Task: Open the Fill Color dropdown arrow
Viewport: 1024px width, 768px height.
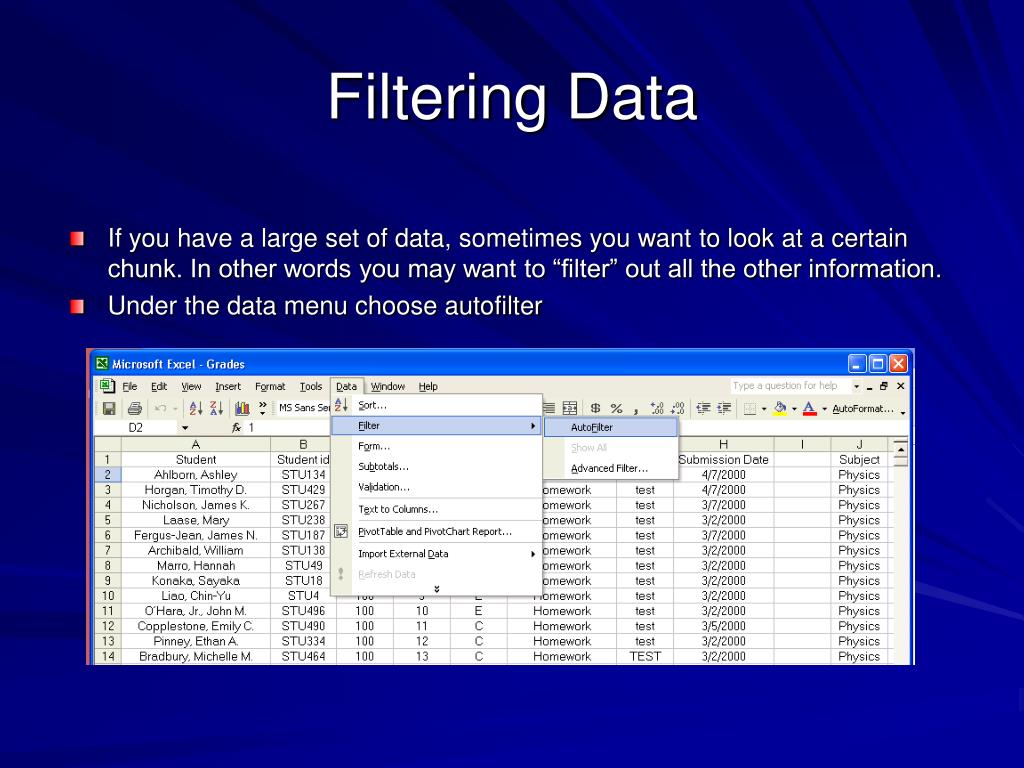Action: (794, 409)
